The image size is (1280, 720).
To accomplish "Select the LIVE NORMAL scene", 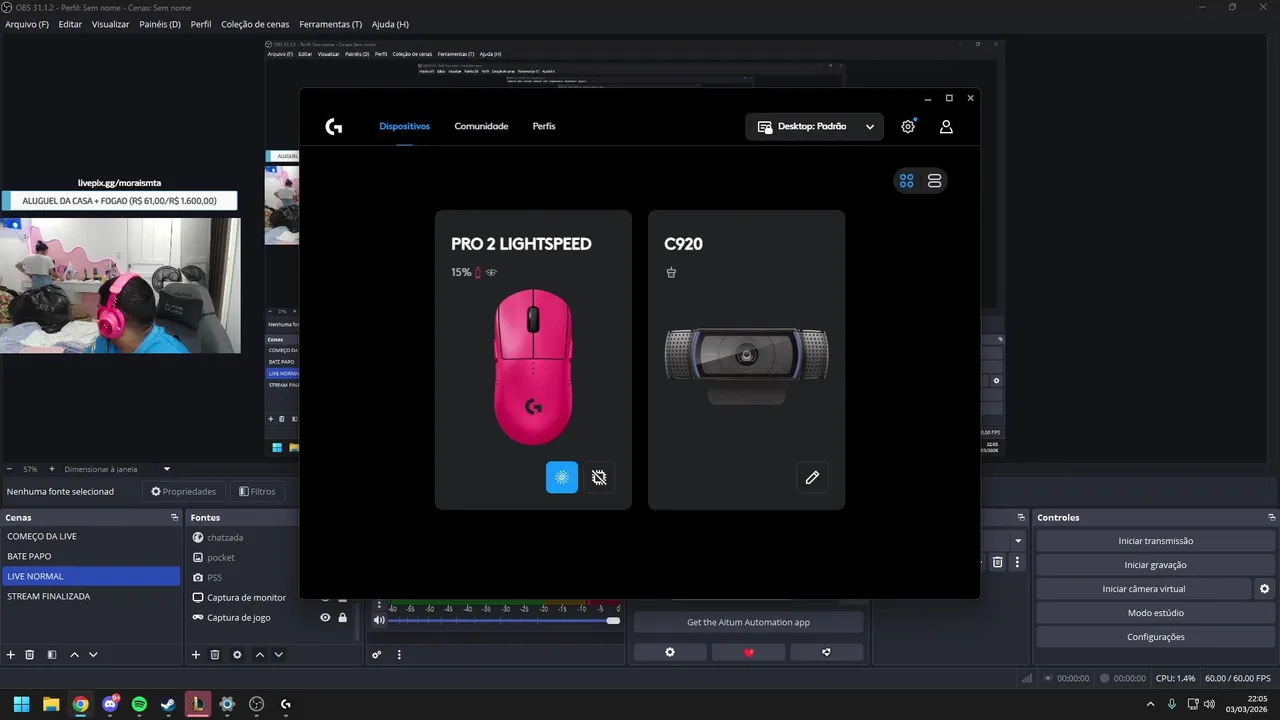I will click(90, 576).
